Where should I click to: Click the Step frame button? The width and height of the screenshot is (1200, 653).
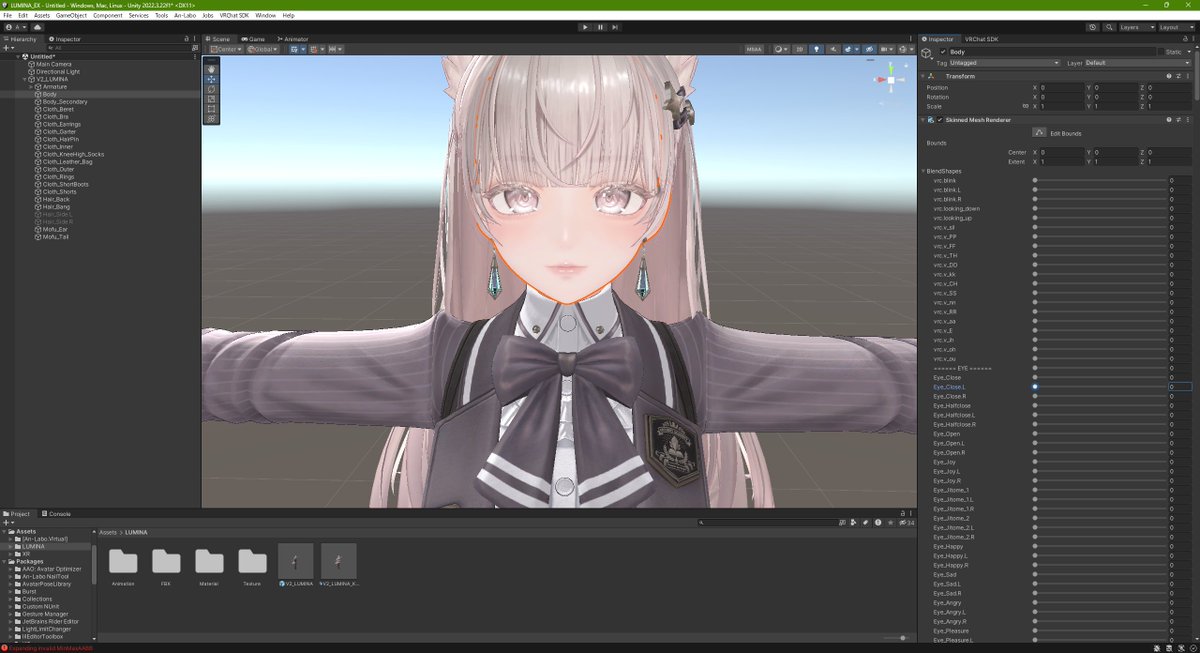(615, 27)
